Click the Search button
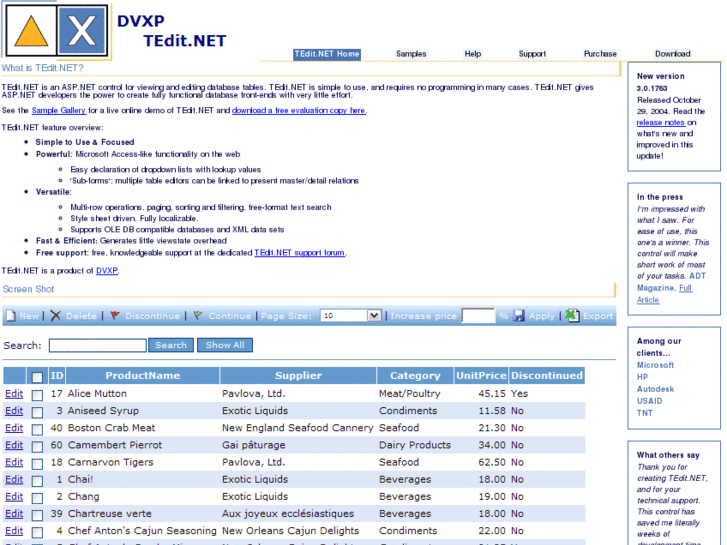The image size is (727, 545). click(x=171, y=345)
